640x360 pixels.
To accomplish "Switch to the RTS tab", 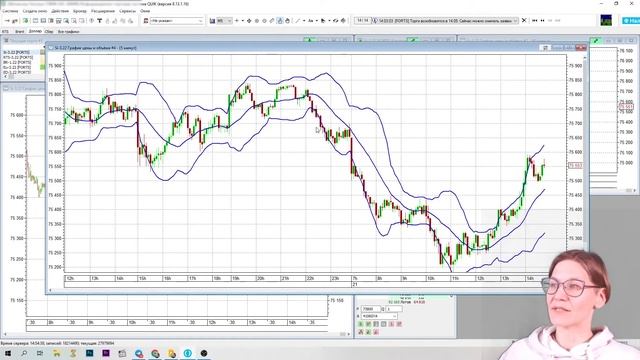I will (5, 31).
